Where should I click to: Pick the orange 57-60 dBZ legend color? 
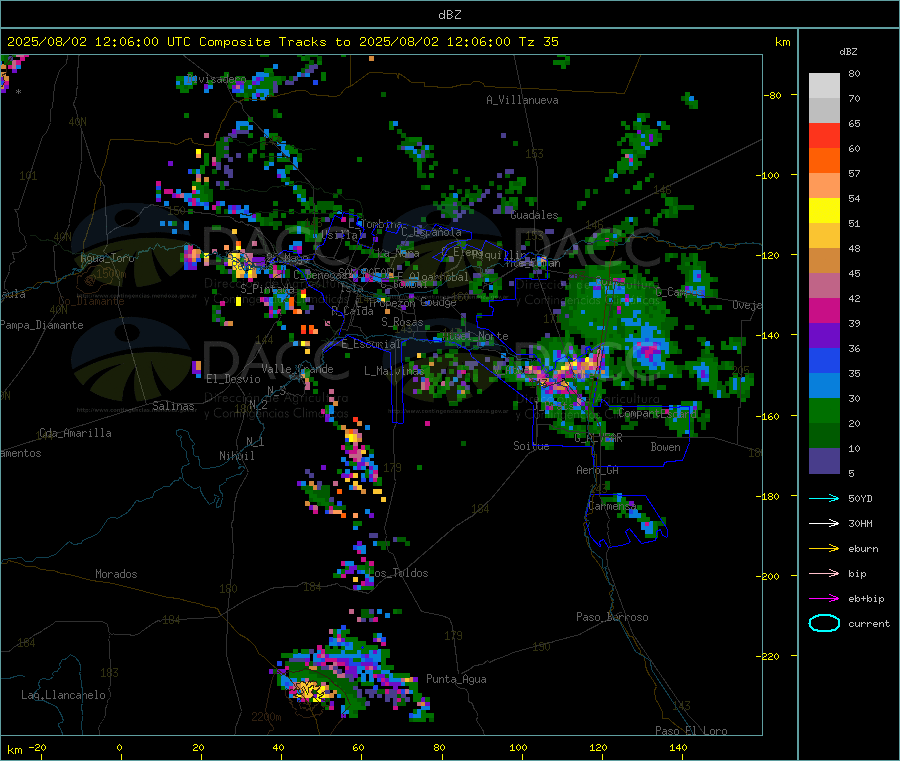(824, 161)
